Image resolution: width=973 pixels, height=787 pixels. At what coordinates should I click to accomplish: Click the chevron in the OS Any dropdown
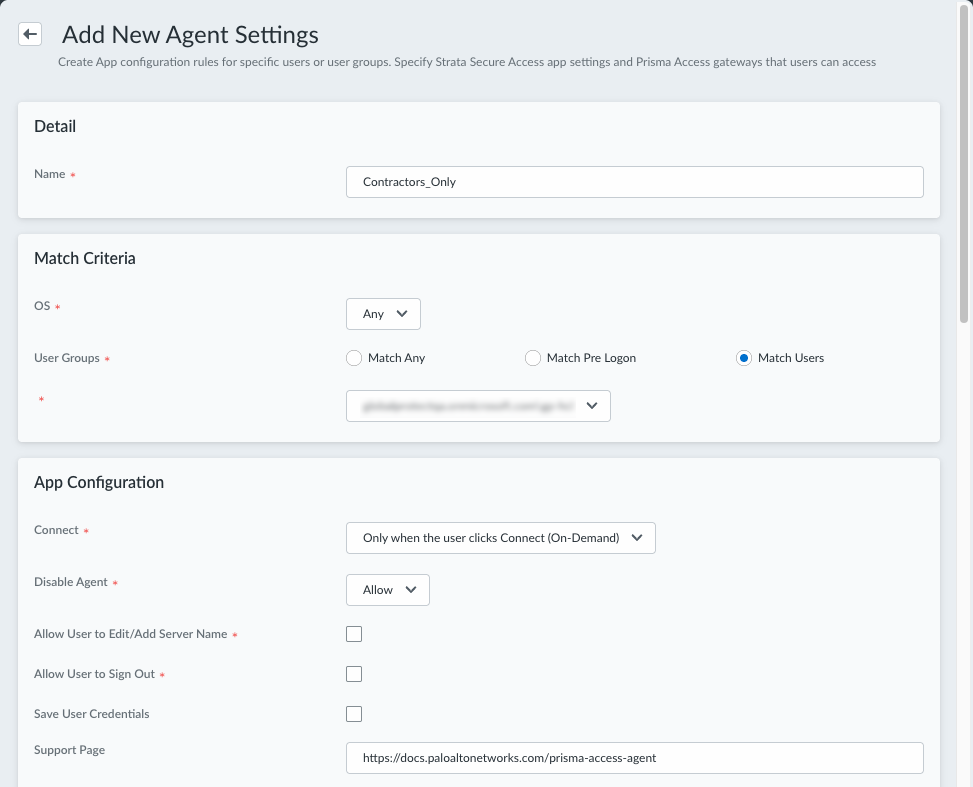click(x=402, y=313)
